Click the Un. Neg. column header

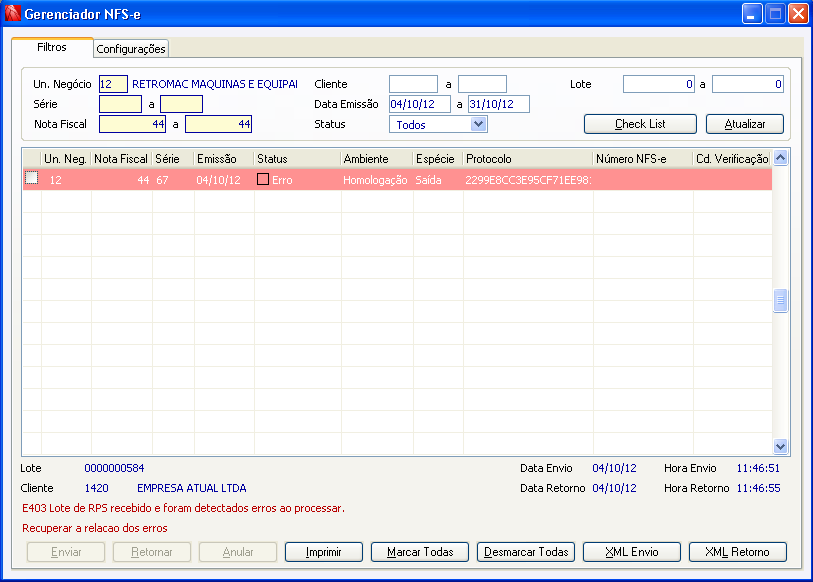click(x=65, y=159)
